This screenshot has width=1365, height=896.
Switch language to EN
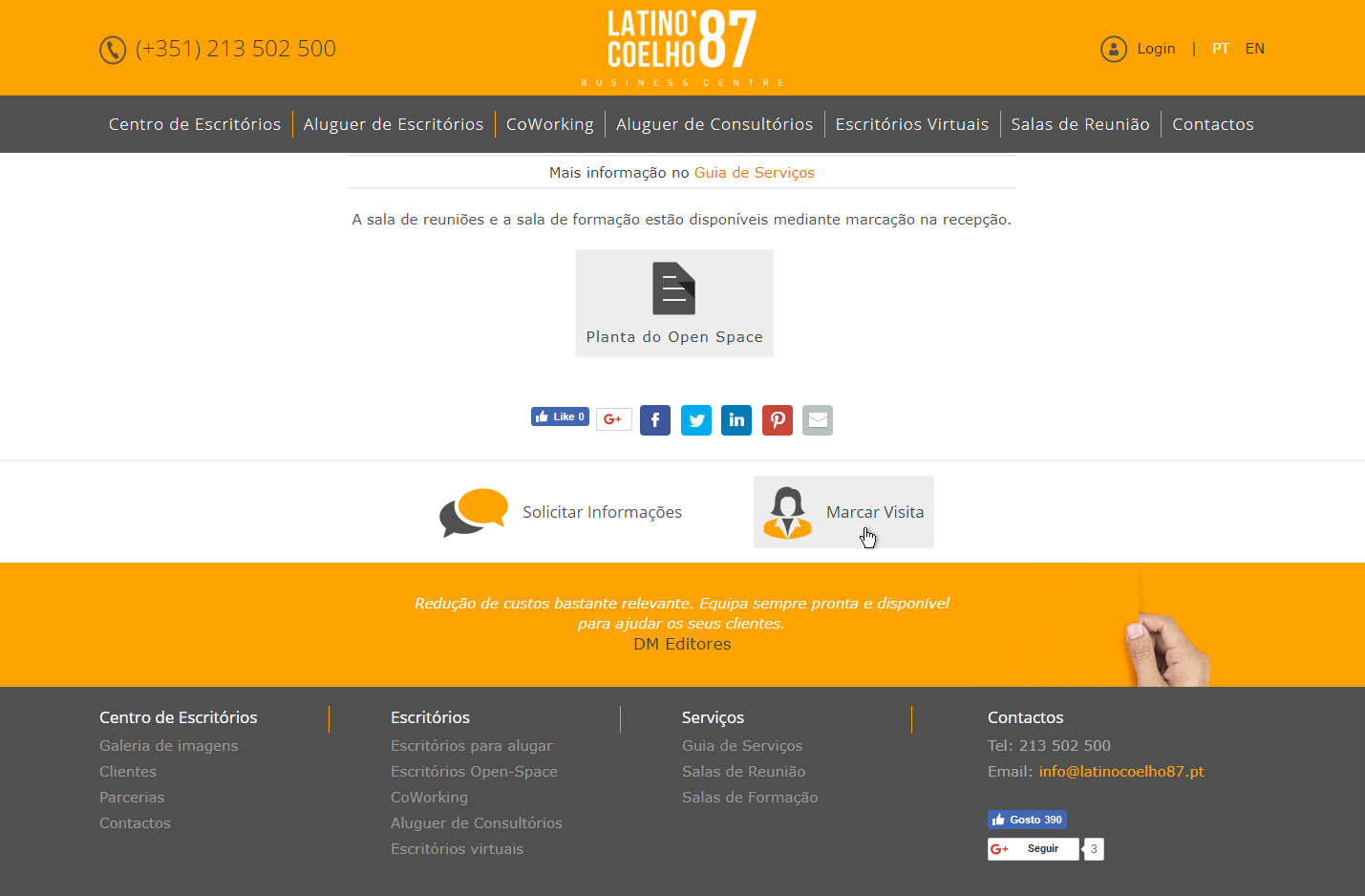click(x=1254, y=49)
